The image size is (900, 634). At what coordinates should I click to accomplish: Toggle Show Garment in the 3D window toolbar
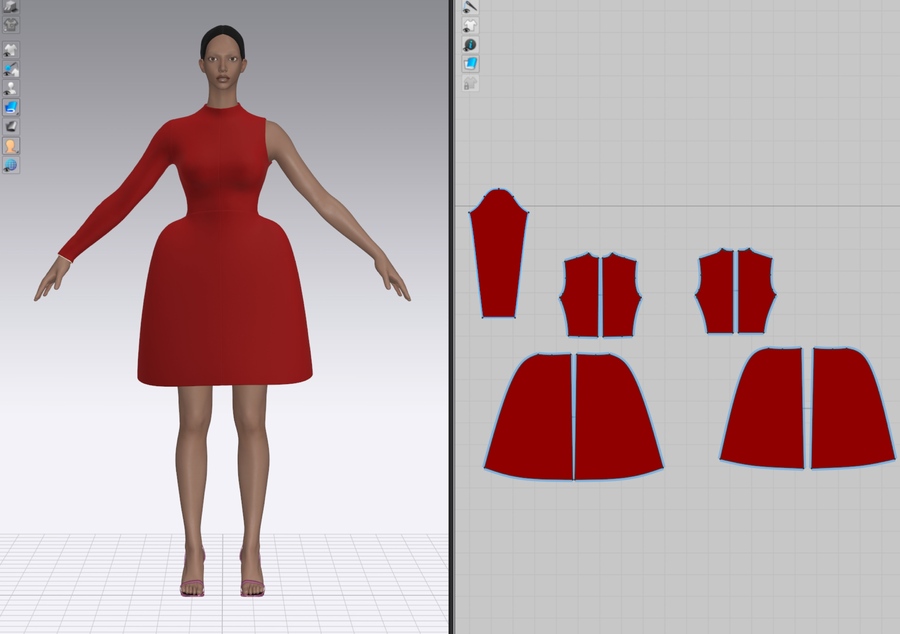pos(11,50)
